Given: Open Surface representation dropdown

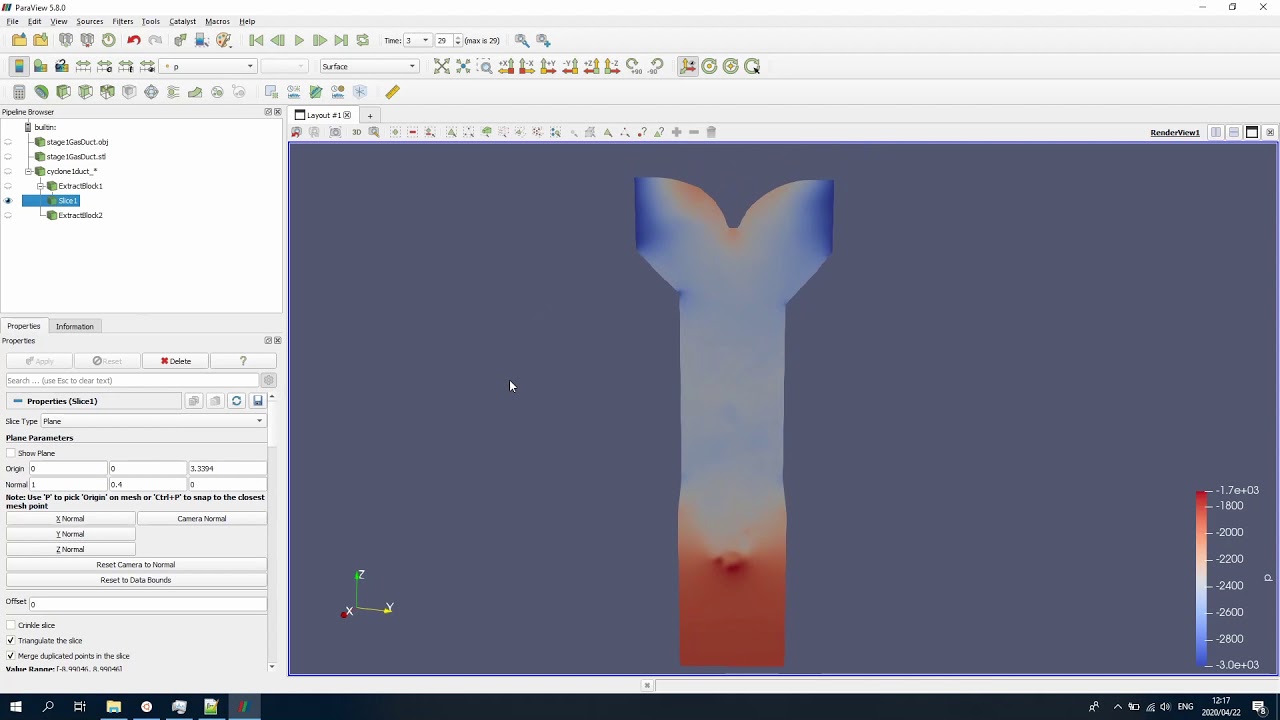Looking at the screenshot, I should click(369, 66).
